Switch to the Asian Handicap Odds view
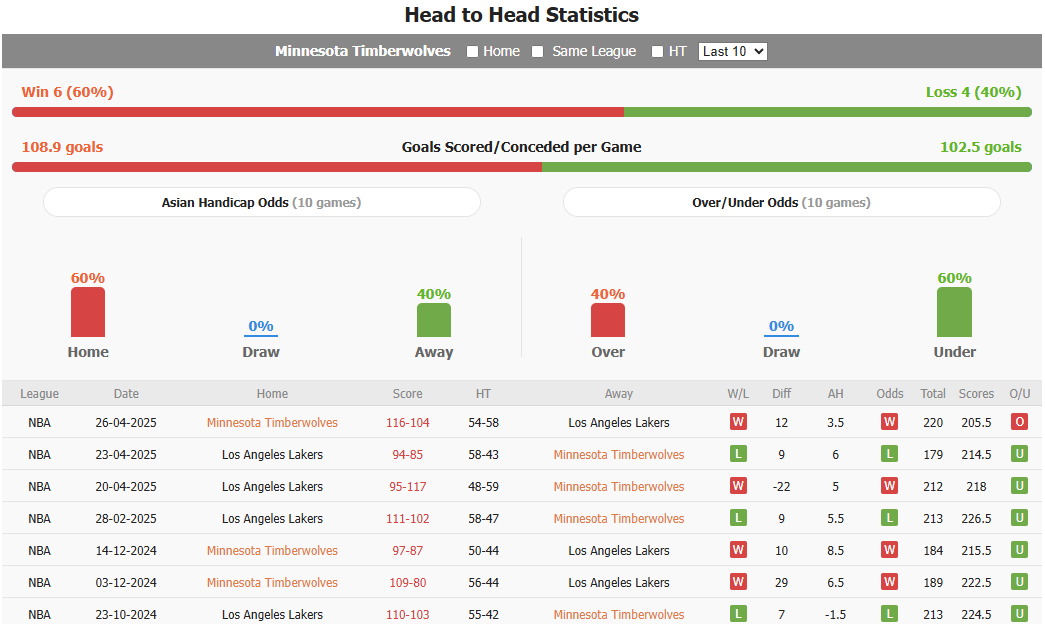 pos(261,201)
